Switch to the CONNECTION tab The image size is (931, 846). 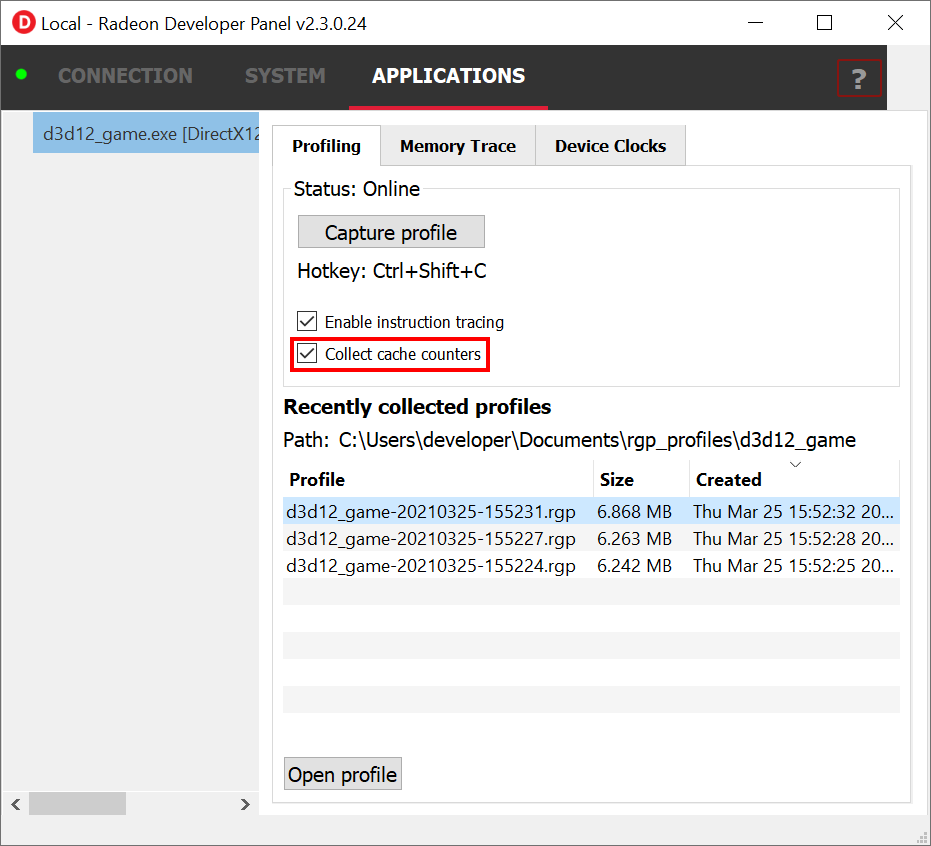click(125, 76)
